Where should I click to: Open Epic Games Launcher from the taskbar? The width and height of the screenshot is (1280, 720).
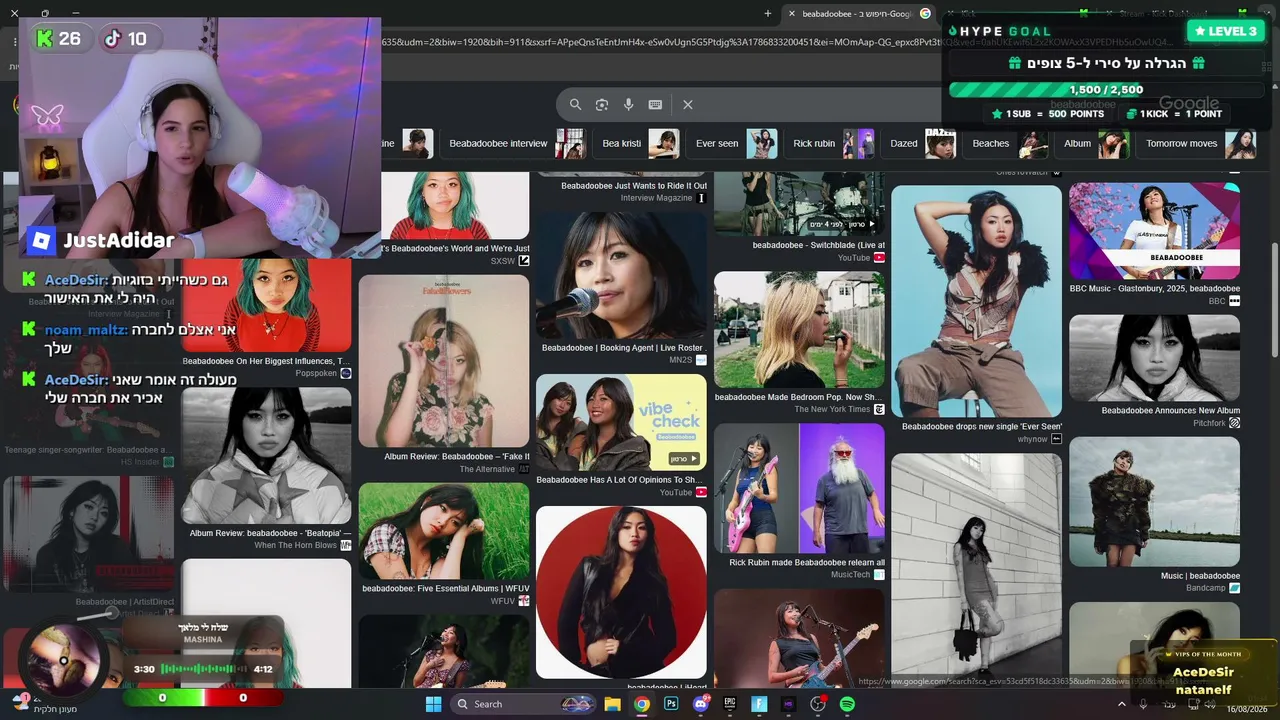(x=730, y=704)
